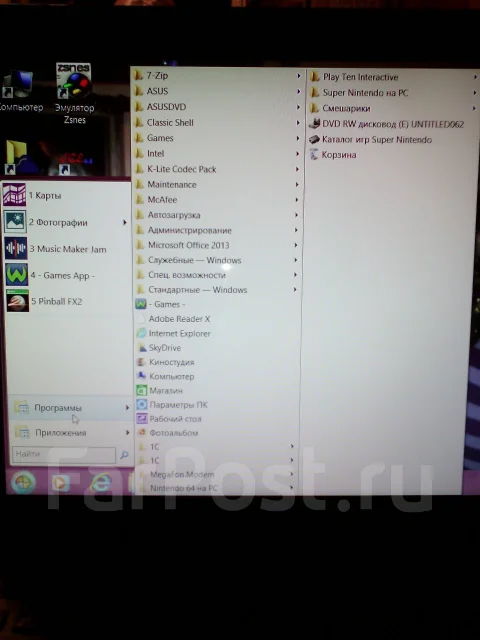Screen dimensions: 480x640
Task: Open the Компьютер desktop icon
Action: click(x=18, y=92)
